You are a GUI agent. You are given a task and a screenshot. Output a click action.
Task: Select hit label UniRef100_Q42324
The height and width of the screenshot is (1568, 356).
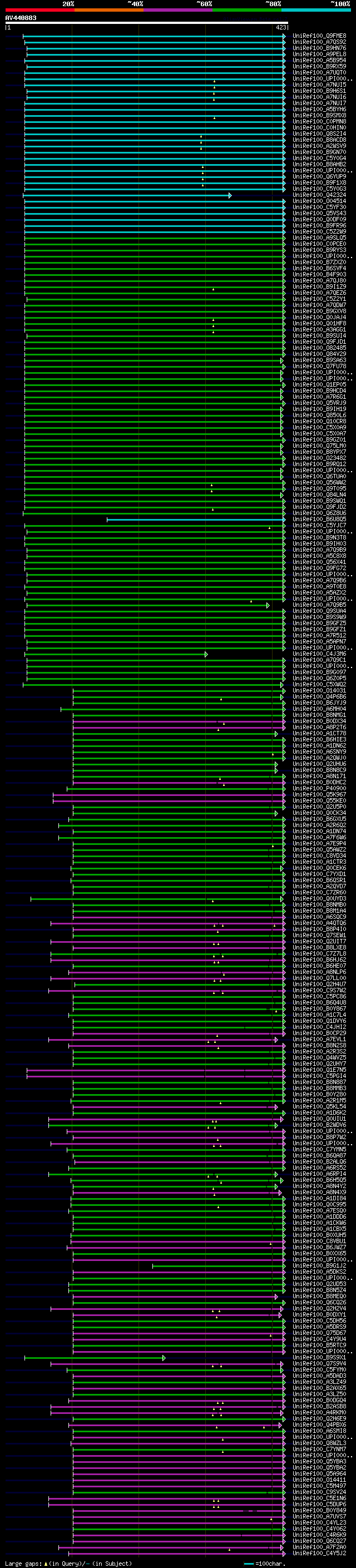pos(319,195)
